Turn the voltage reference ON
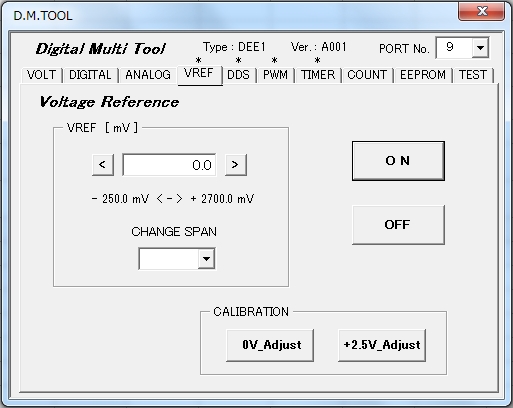 point(398,161)
